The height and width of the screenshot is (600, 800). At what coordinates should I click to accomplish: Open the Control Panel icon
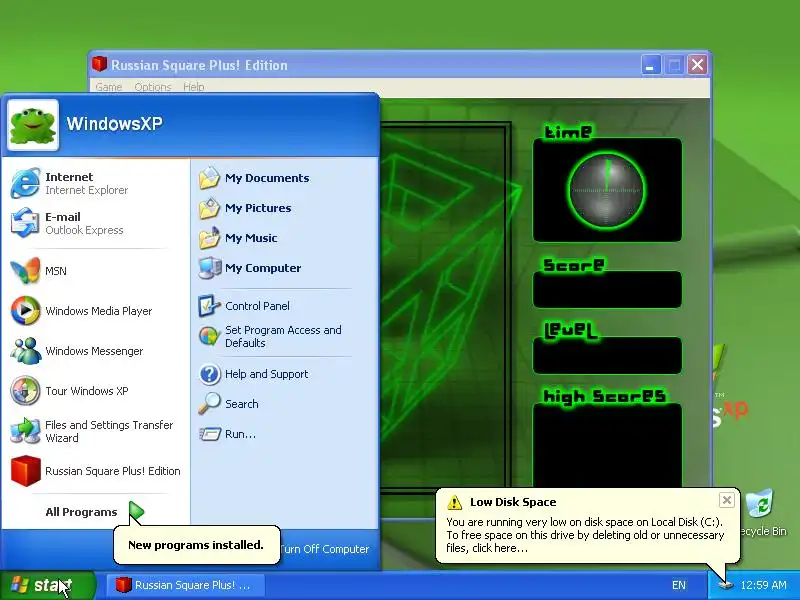[209, 306]
